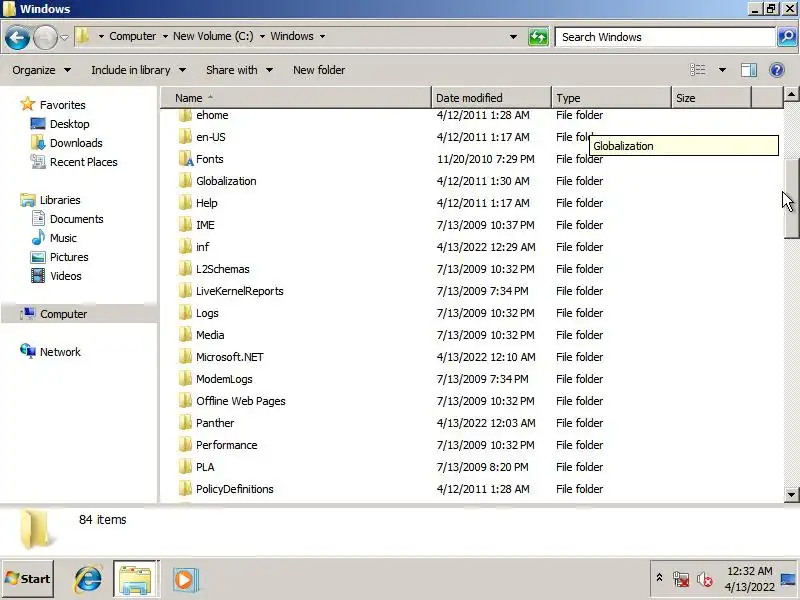Click the muted volume tray icon

(x=704, y=579)
